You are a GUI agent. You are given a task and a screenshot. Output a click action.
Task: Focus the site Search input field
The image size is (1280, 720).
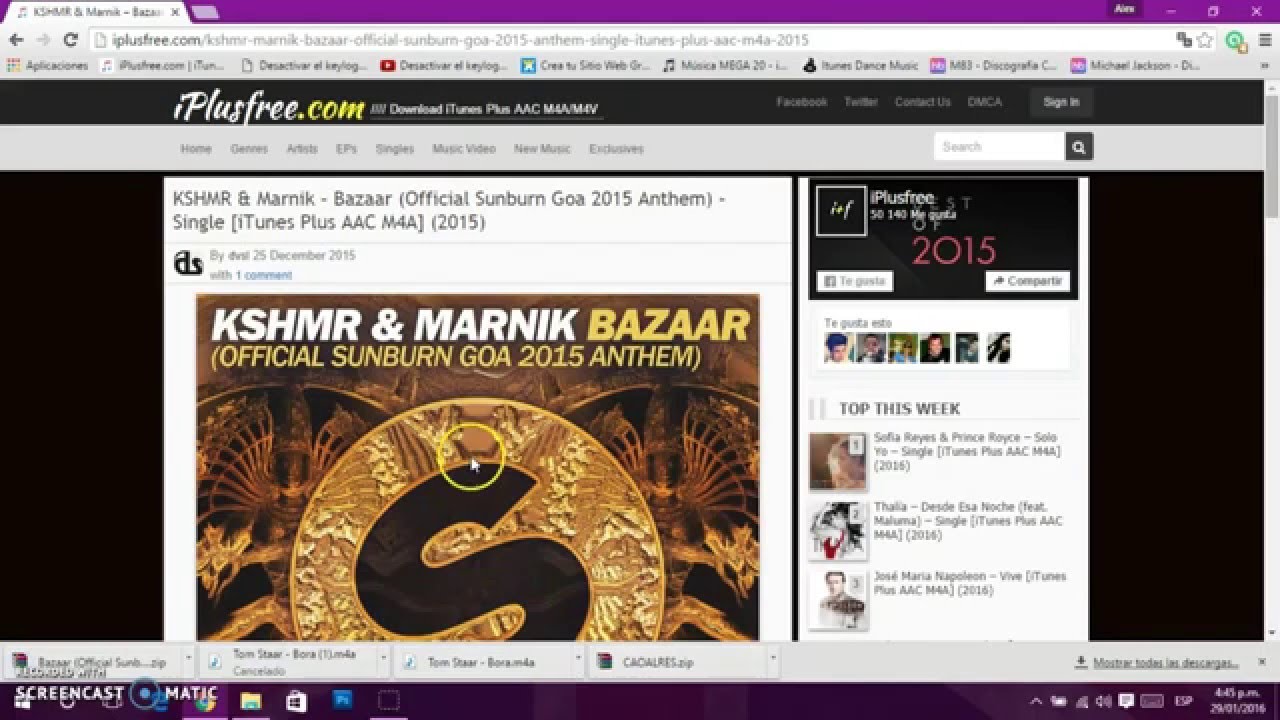999,147
